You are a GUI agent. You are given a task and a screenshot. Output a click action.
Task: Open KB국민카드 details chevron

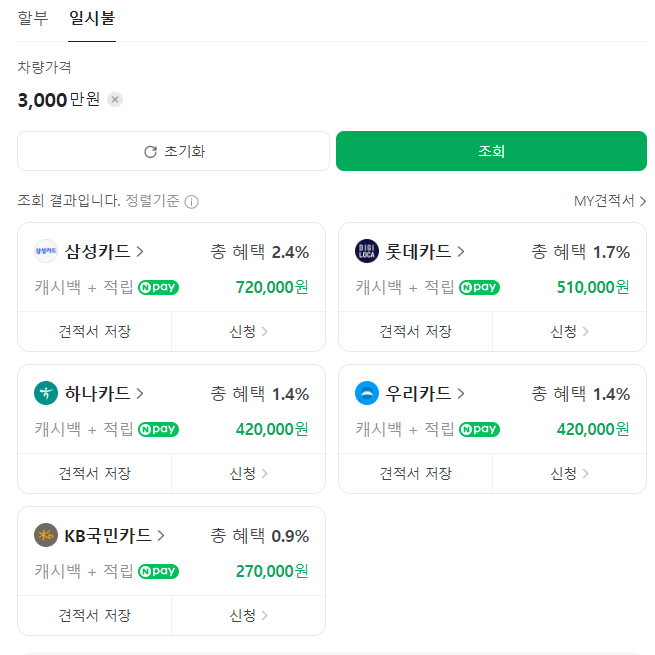(160, 537)
